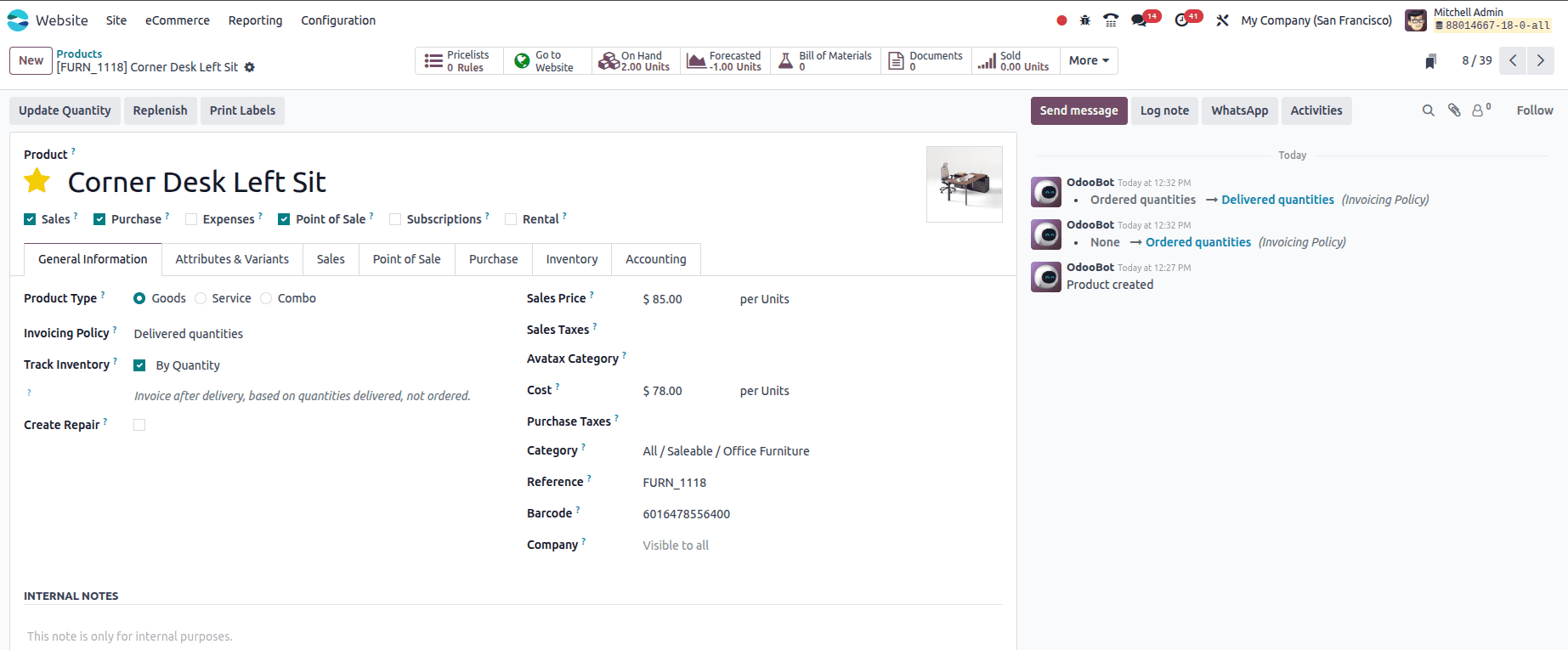1568x650 pixels.
Task: Stop the red recording indicator
Action: click(1061, 20)
